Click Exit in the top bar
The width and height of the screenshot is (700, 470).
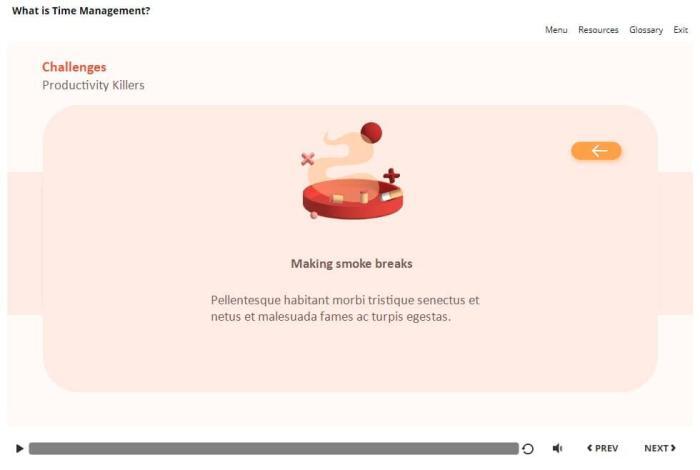click(680, 30)
